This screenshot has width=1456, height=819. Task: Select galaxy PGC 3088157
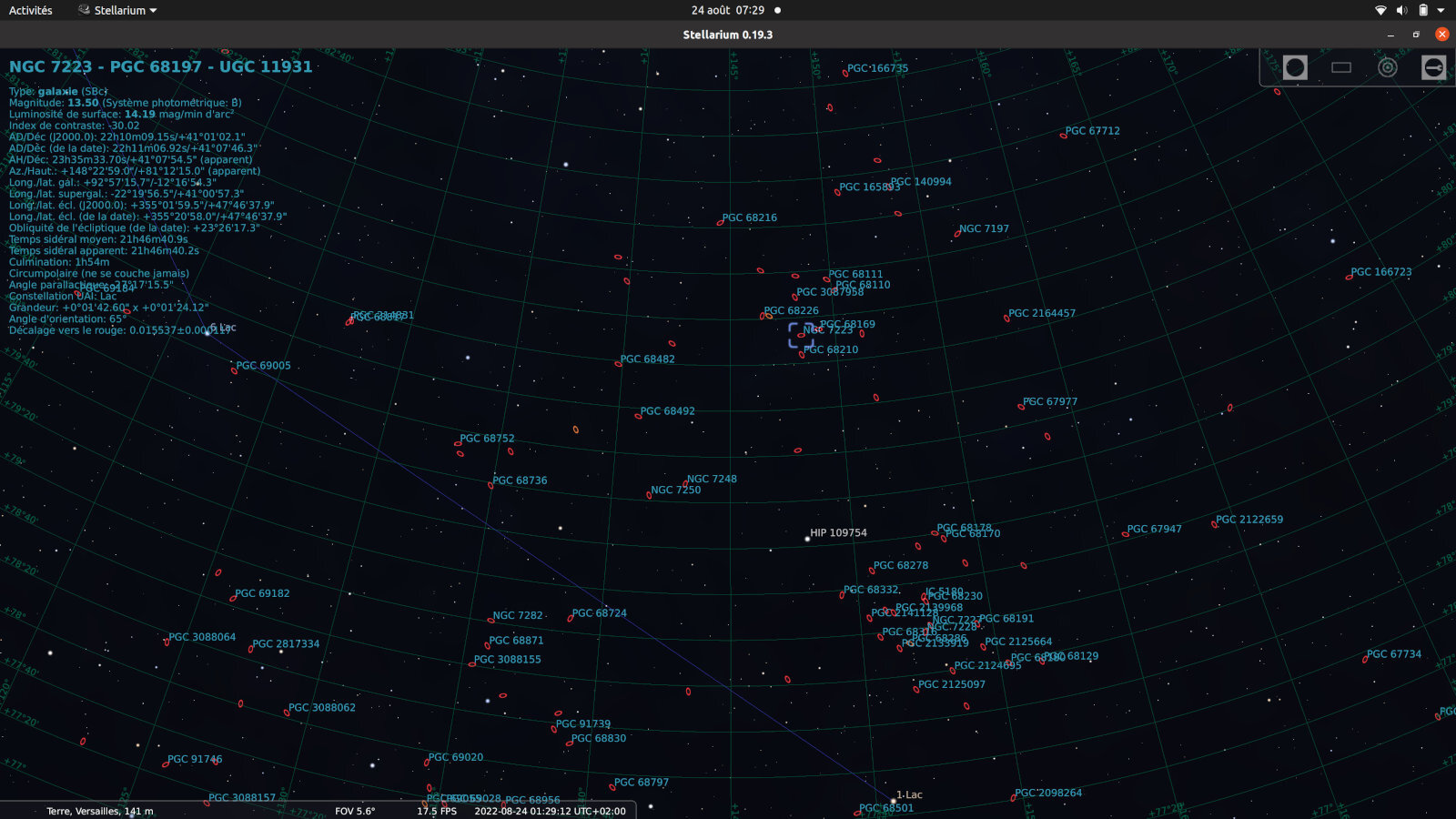coord(242,798)
